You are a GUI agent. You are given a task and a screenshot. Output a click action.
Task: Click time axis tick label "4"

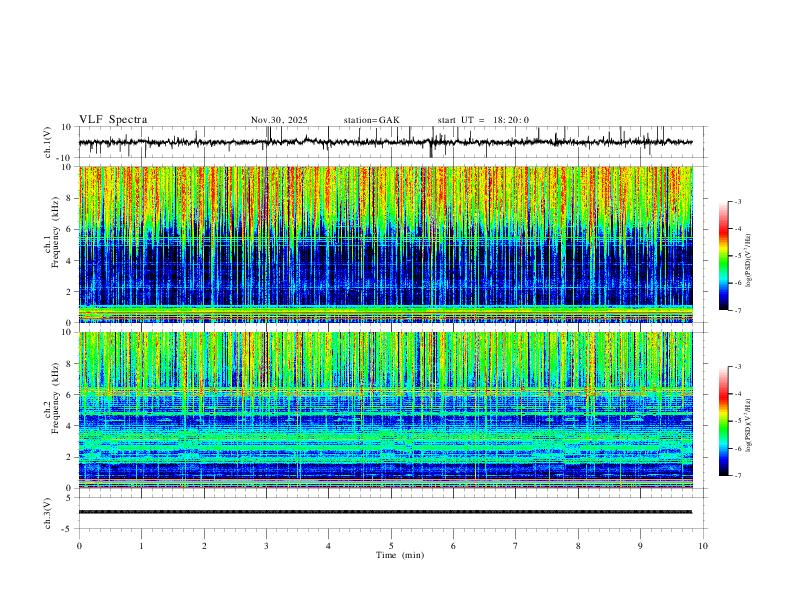328,546
